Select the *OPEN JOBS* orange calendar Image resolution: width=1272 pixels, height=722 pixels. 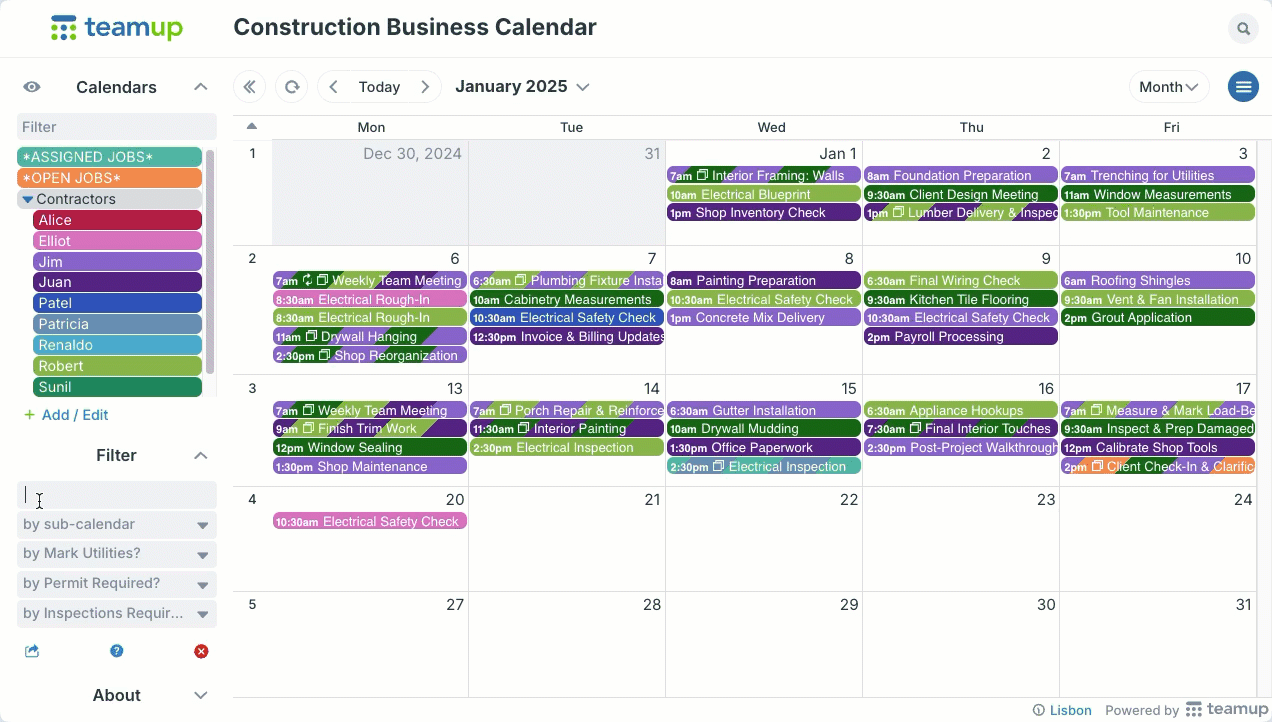pyautogui.click(x=110, y=178)
